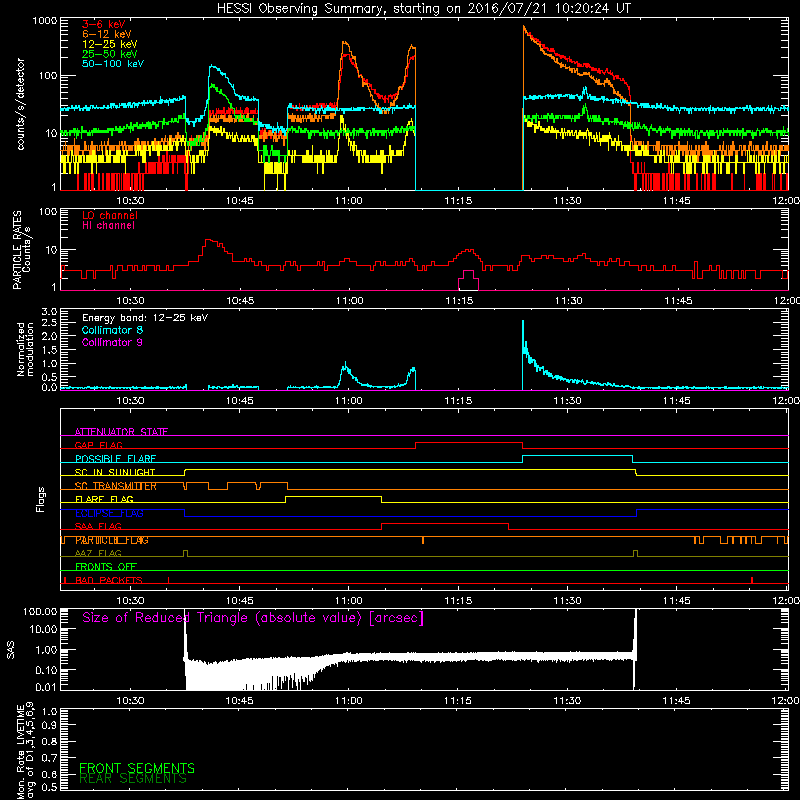Click the magenta HI channel legend label
The height and width of the screenshot is (800, 800).
pyautogui.click(x=108, y=226)
